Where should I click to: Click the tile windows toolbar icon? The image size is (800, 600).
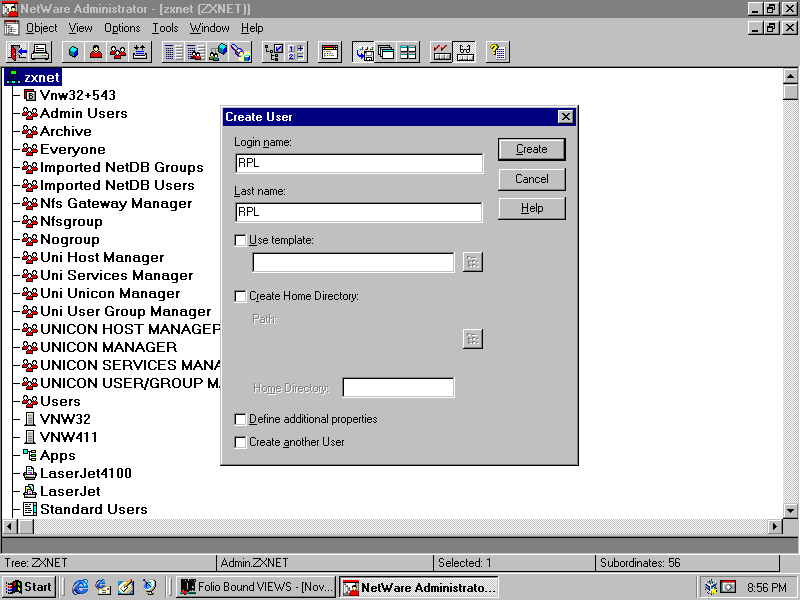click(408, 52)
